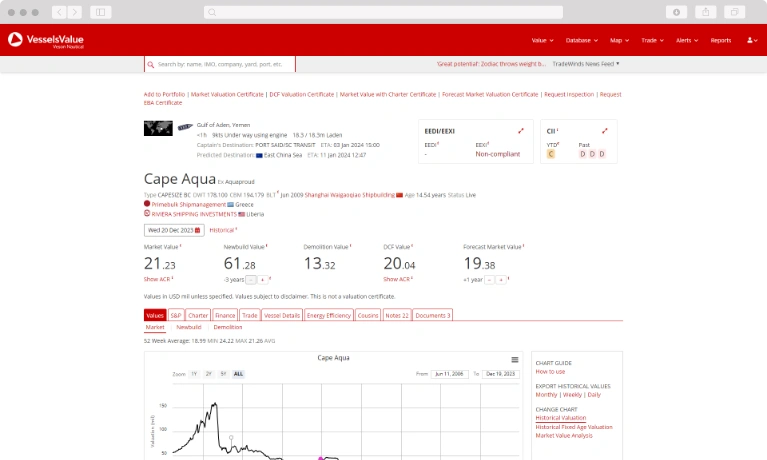767x460 pixels.
Task: Click the vessel search input field
Action: [x=220, y=64]
